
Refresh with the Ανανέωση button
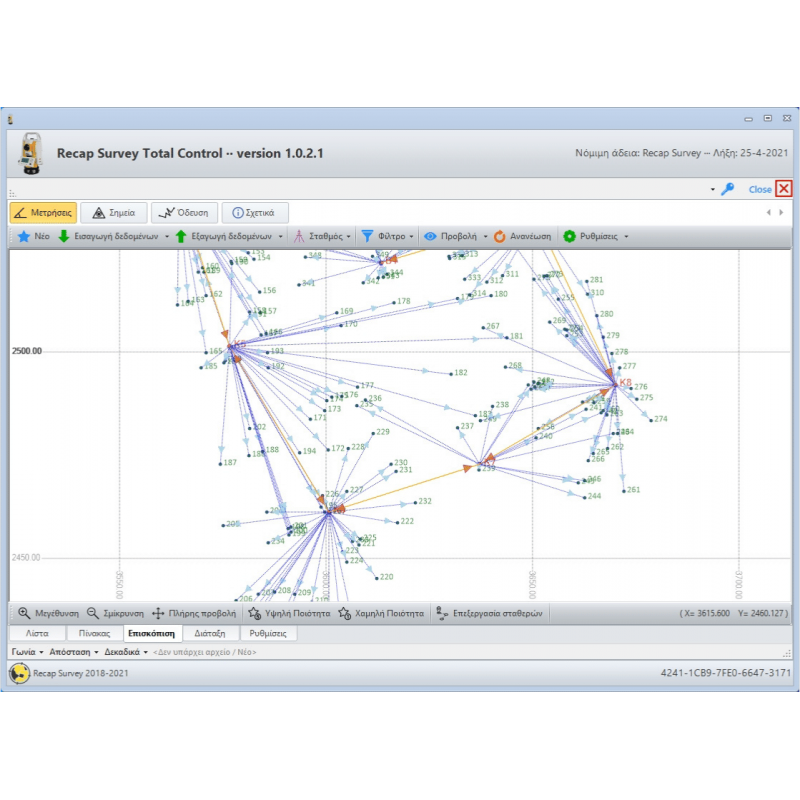518,237
